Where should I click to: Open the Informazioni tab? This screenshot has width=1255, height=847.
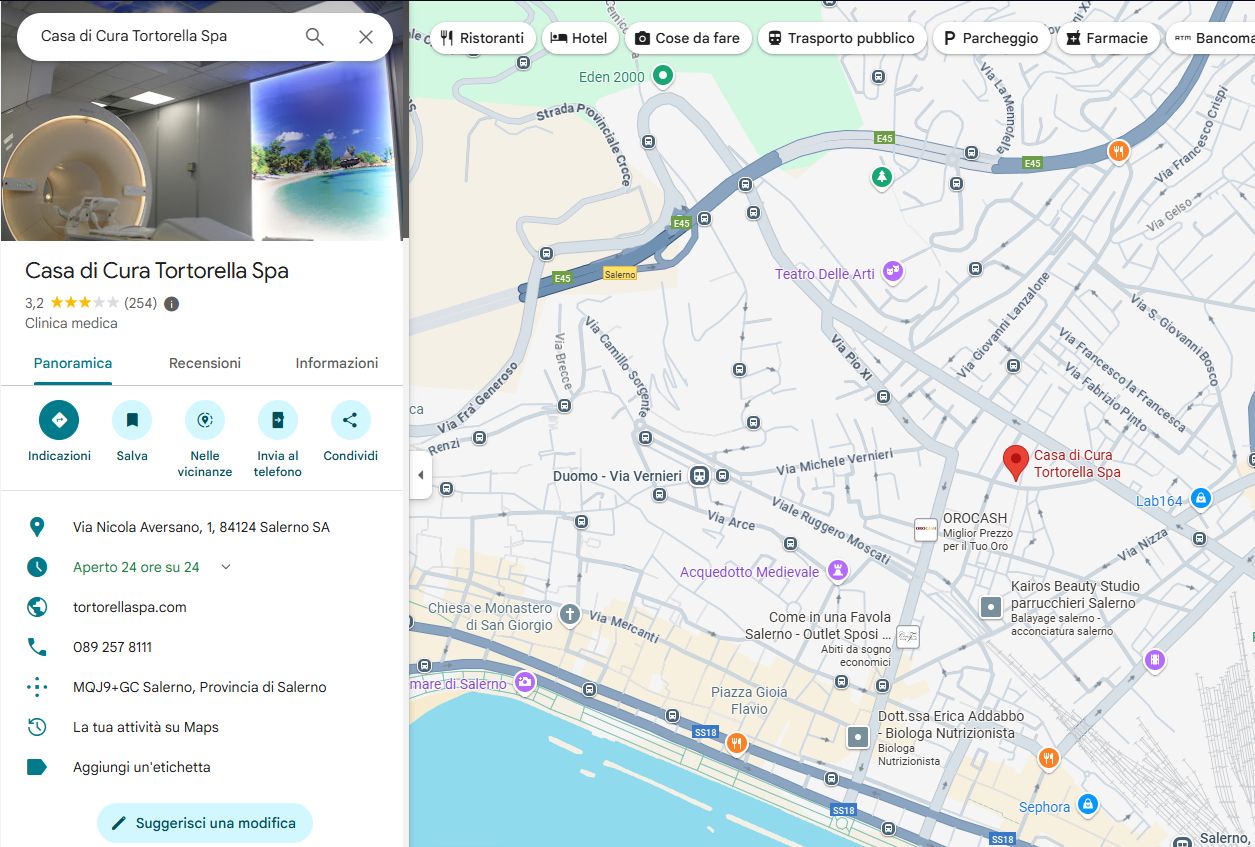pos(337,363)
